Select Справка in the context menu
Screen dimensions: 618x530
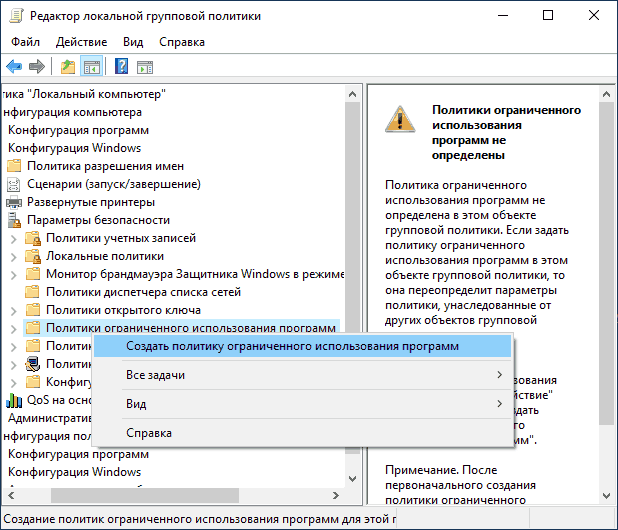(303, 433)
